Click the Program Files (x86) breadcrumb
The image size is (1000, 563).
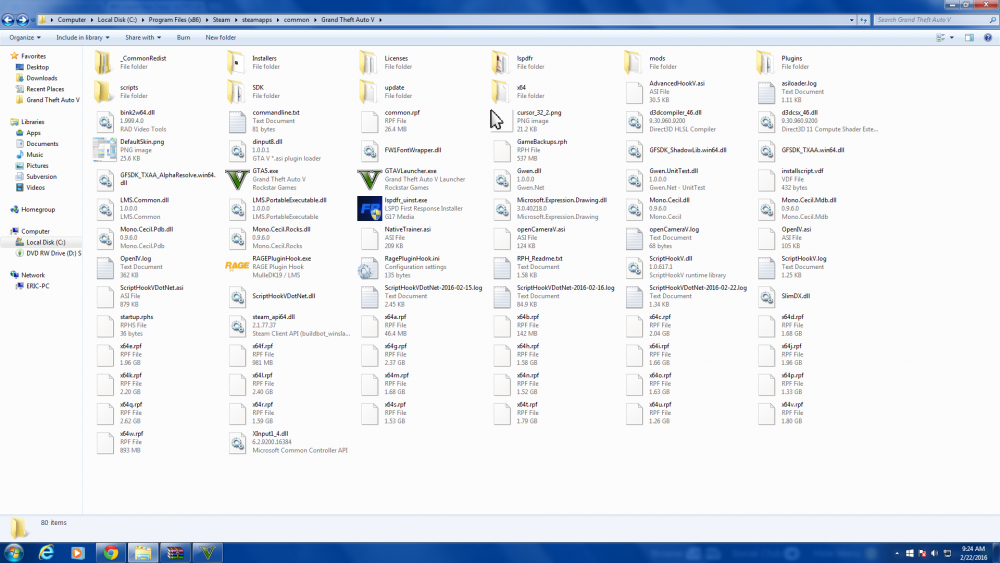[175, 20]
